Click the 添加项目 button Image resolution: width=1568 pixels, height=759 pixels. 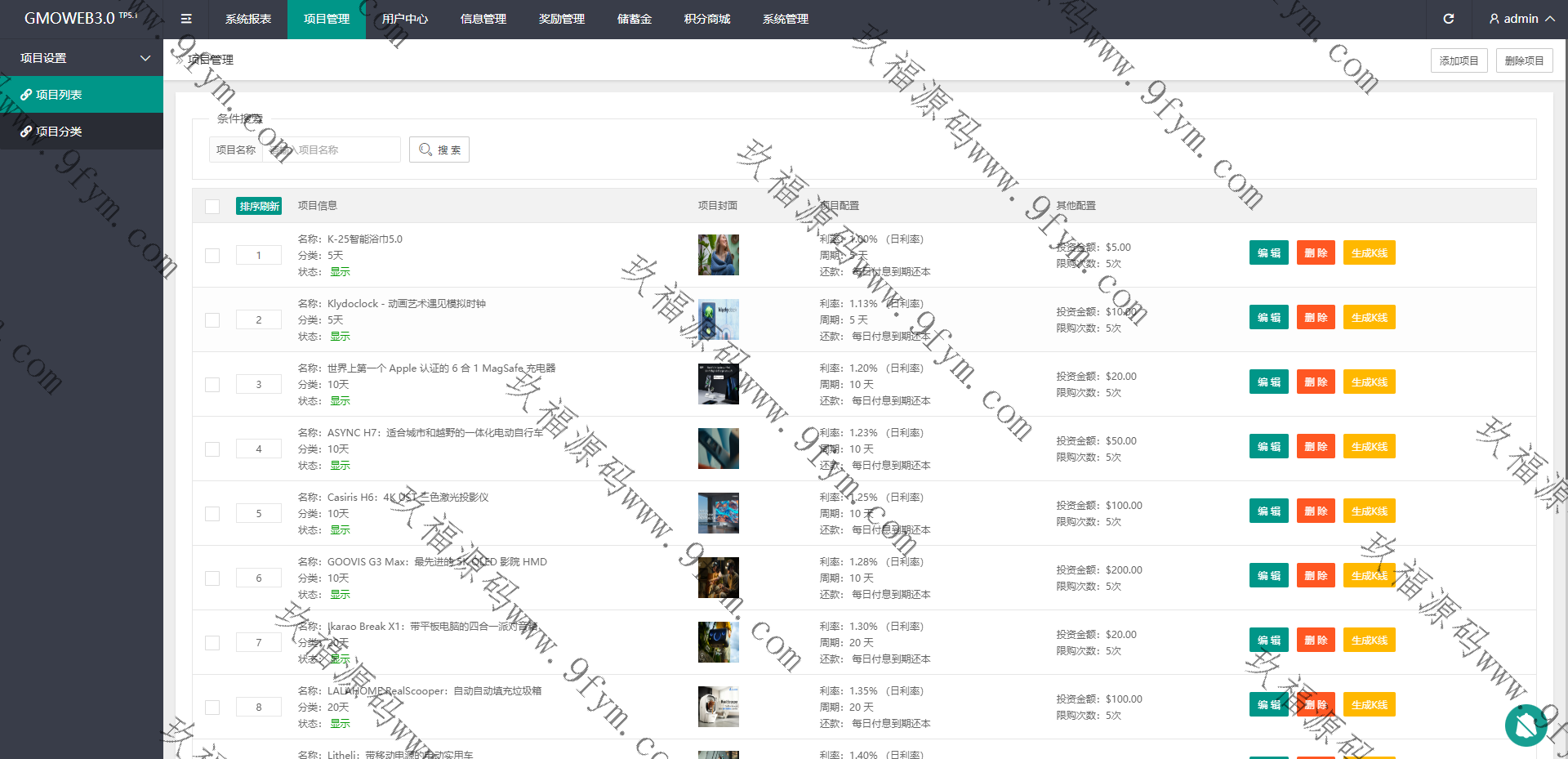click(1459, 60)
